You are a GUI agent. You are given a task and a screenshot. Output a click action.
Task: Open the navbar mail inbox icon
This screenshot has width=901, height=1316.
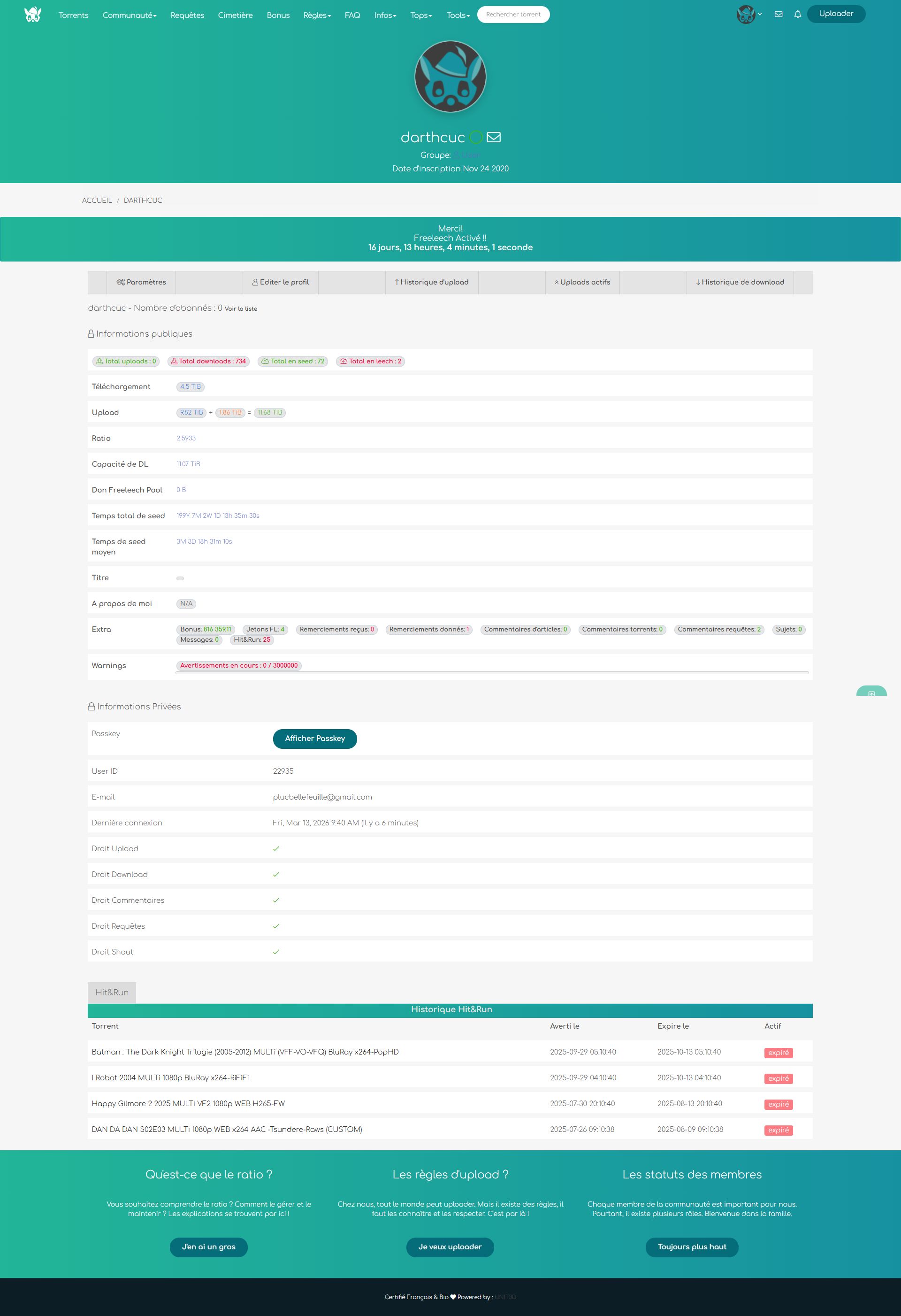[778, 14]
